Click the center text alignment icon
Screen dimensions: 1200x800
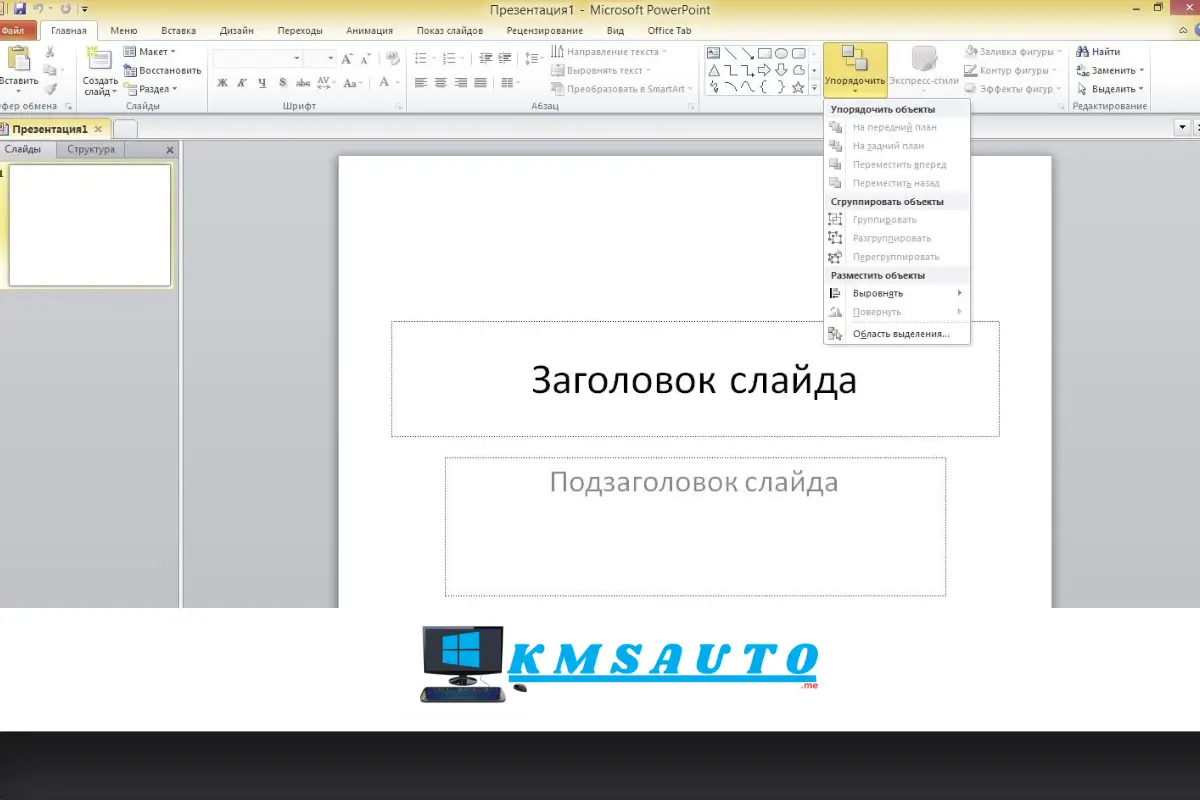pos(441,83)
